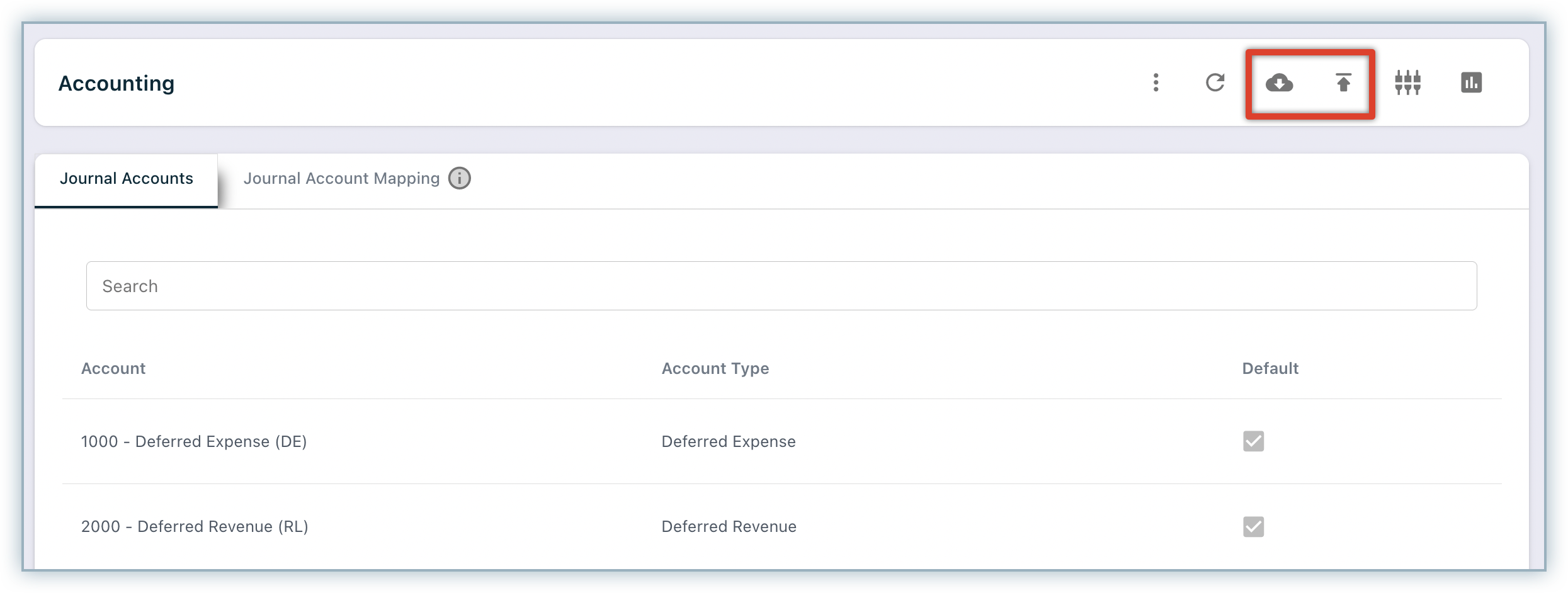1568x593 pixels.
Task: Toggle Default checkbox for Deferred Expense row
Action: coord(1253,441)
